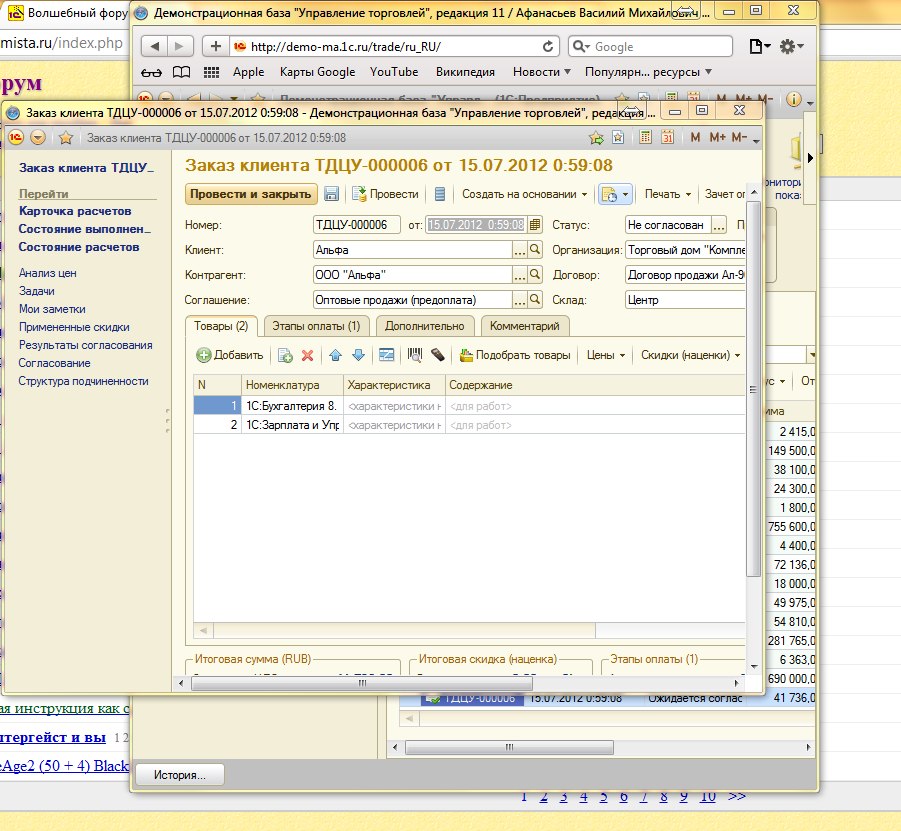Click the favorites page icon beside get-link icon
This screenshot has width=901, height=831.
[618, 137]
